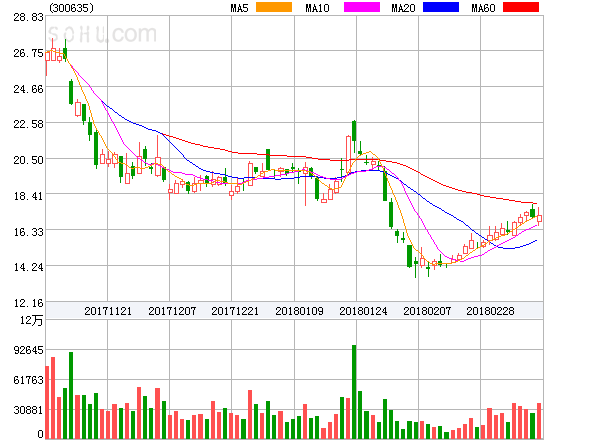Click the 61763 volume axis label
This screenshot has height=440, width=600.
[x=28, y=380]
